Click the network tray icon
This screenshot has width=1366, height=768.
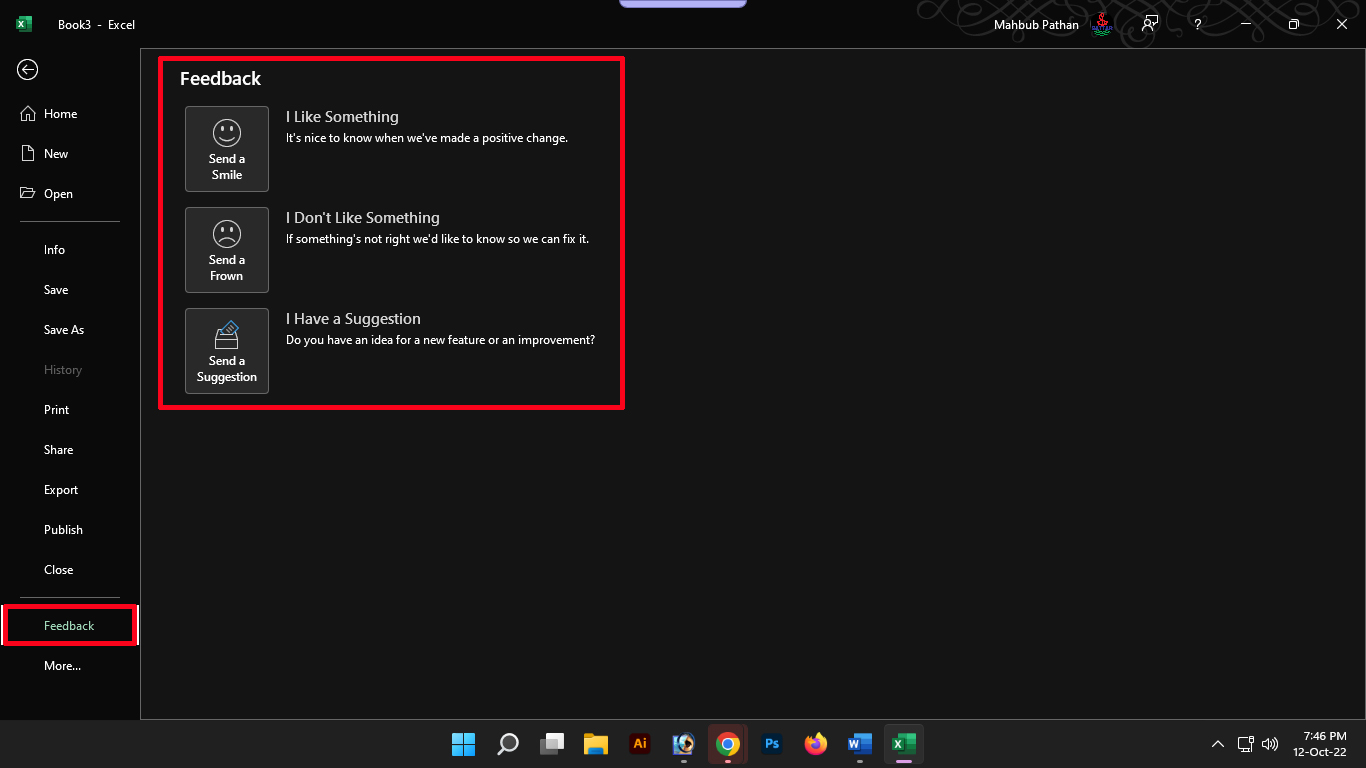[x=1245, y=744]
